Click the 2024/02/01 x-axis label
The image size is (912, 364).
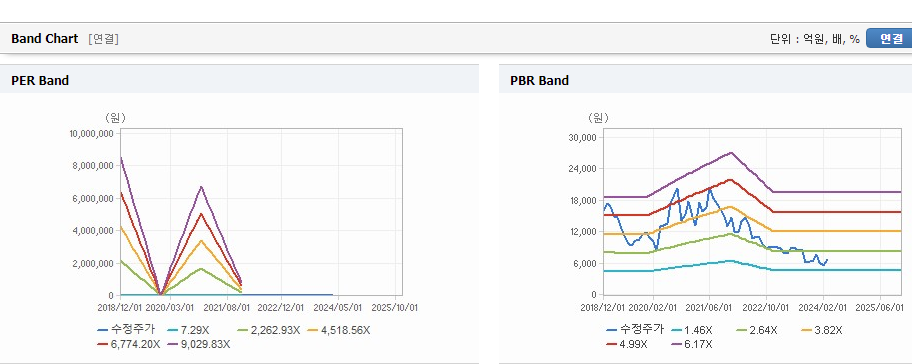824,307
